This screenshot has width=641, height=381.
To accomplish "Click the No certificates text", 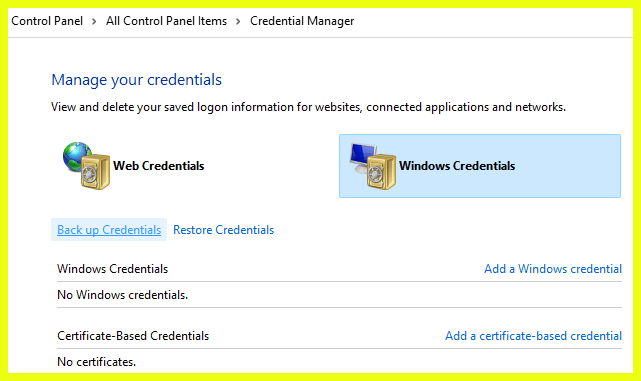I will 96,362.
